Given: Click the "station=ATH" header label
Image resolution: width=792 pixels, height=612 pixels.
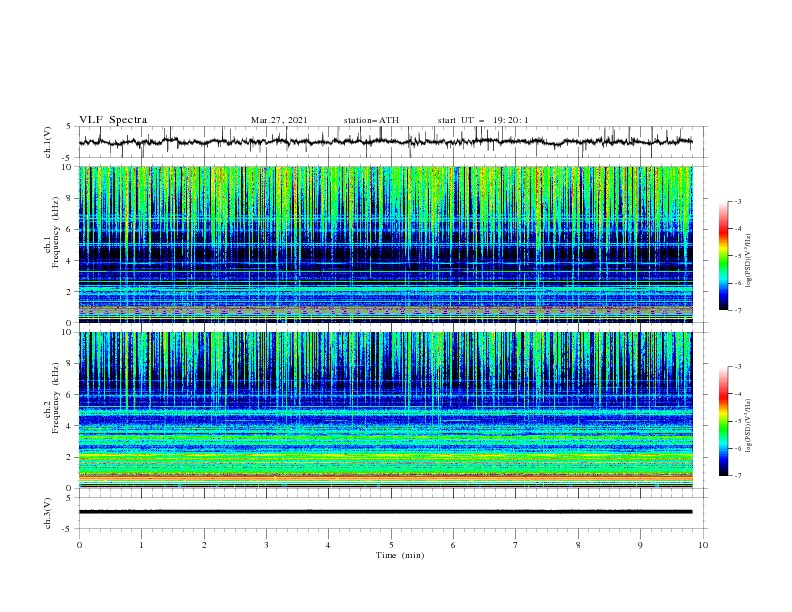Looking at the screenshot, I should coord(371,120).
